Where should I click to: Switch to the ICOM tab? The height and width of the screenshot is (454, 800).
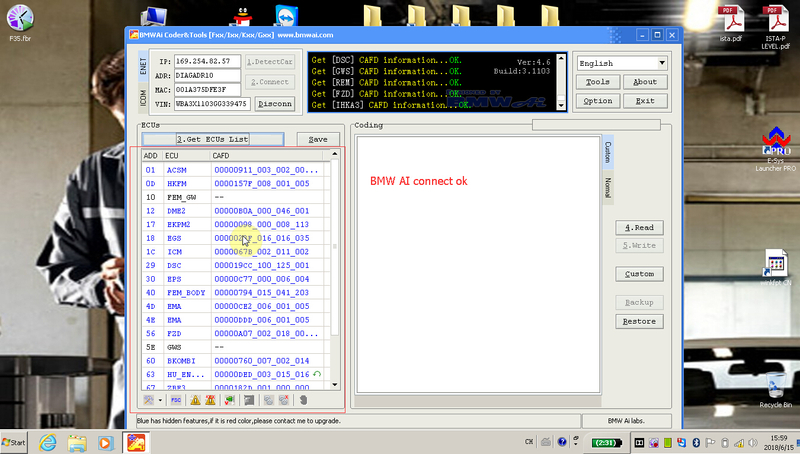point(143,97)
